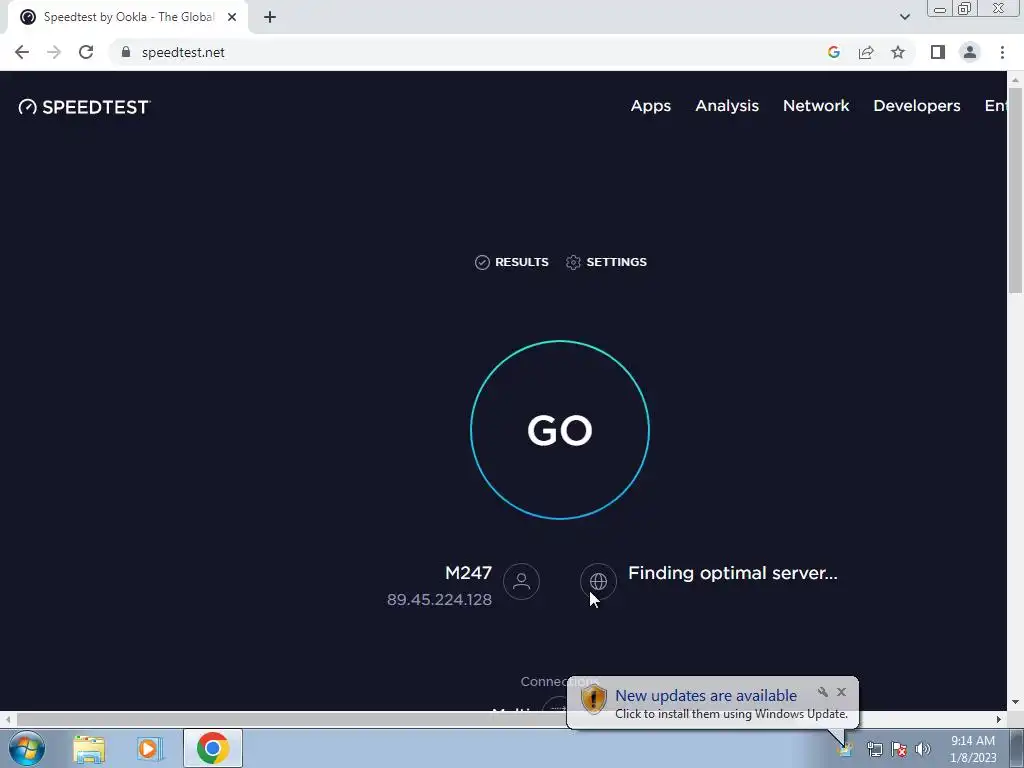Open a new browser tab
This screenshot has width=1024, height=768.
(270, 17)
